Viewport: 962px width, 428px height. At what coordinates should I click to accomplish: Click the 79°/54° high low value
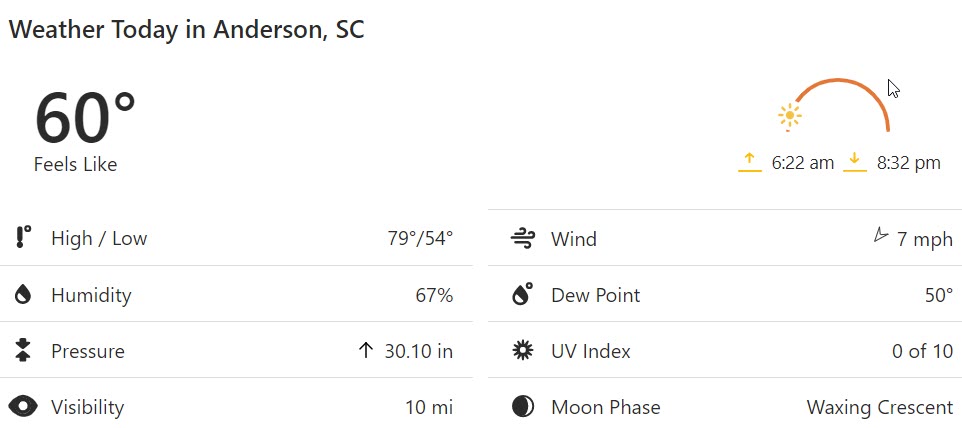pos(420,238)
